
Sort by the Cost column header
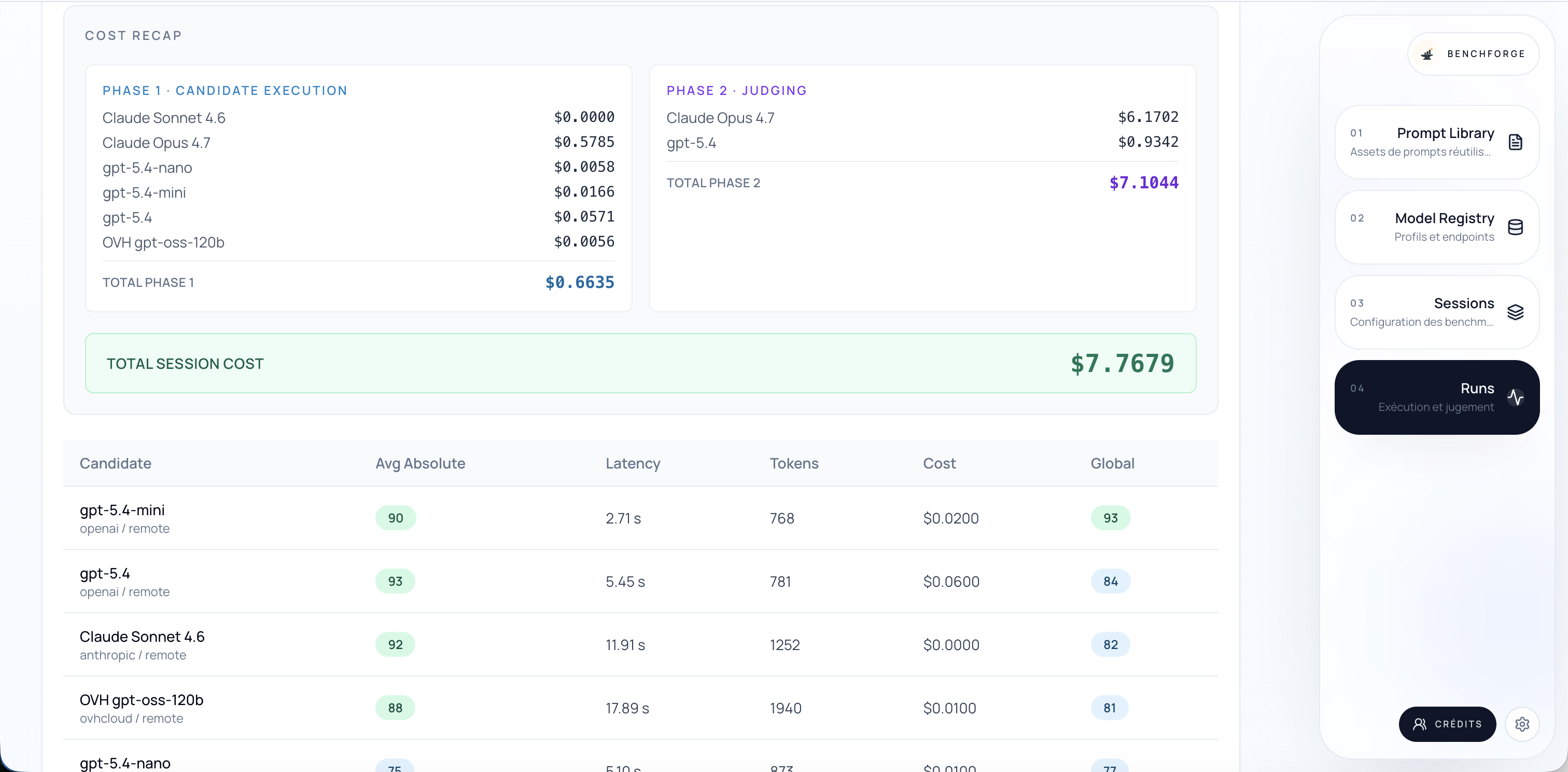click(x=939, y=463)
